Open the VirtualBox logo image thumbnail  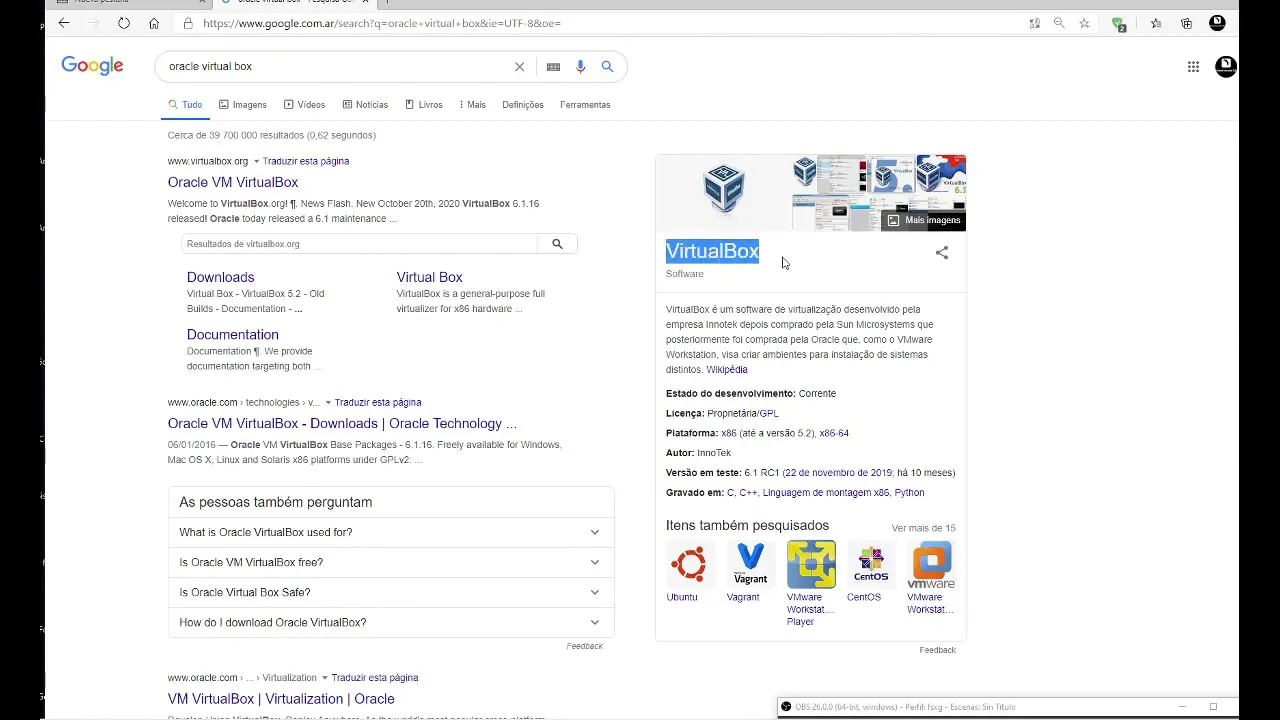[723, 191]
